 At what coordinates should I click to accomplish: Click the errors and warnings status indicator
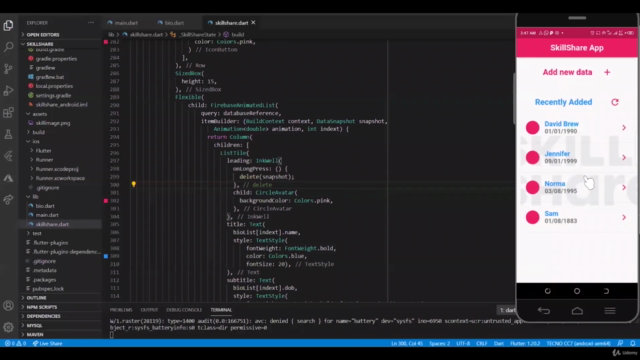click(x=15, y=343)
